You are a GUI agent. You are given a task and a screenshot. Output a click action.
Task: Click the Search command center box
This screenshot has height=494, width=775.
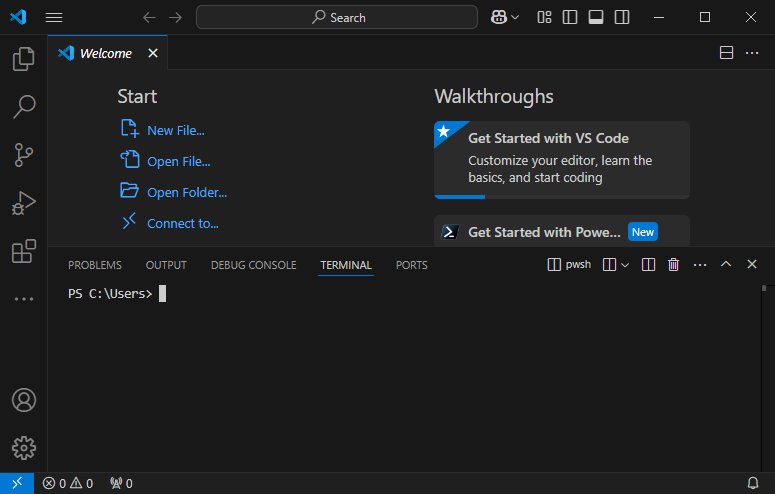[x=337, y=17]
